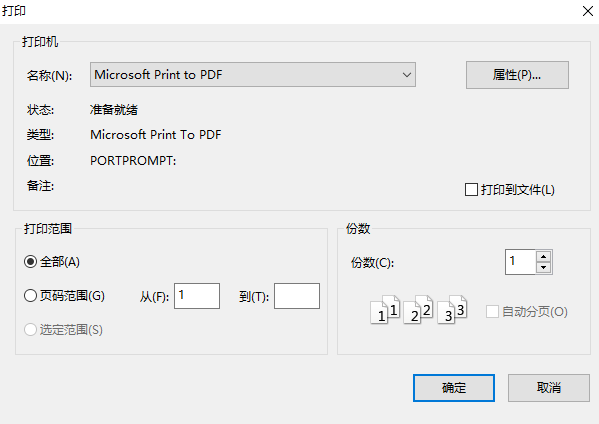Choose the 选定范围(S) radio option
599x424 pixels.
(30, 329)
